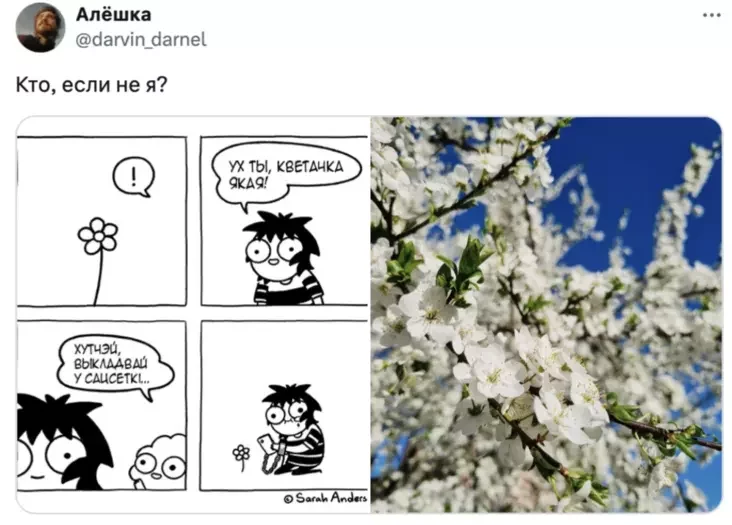Open the @darvin_darnel handle link
Image resolution: width=732 pixels, height=525 pixels.
point(141,40)
